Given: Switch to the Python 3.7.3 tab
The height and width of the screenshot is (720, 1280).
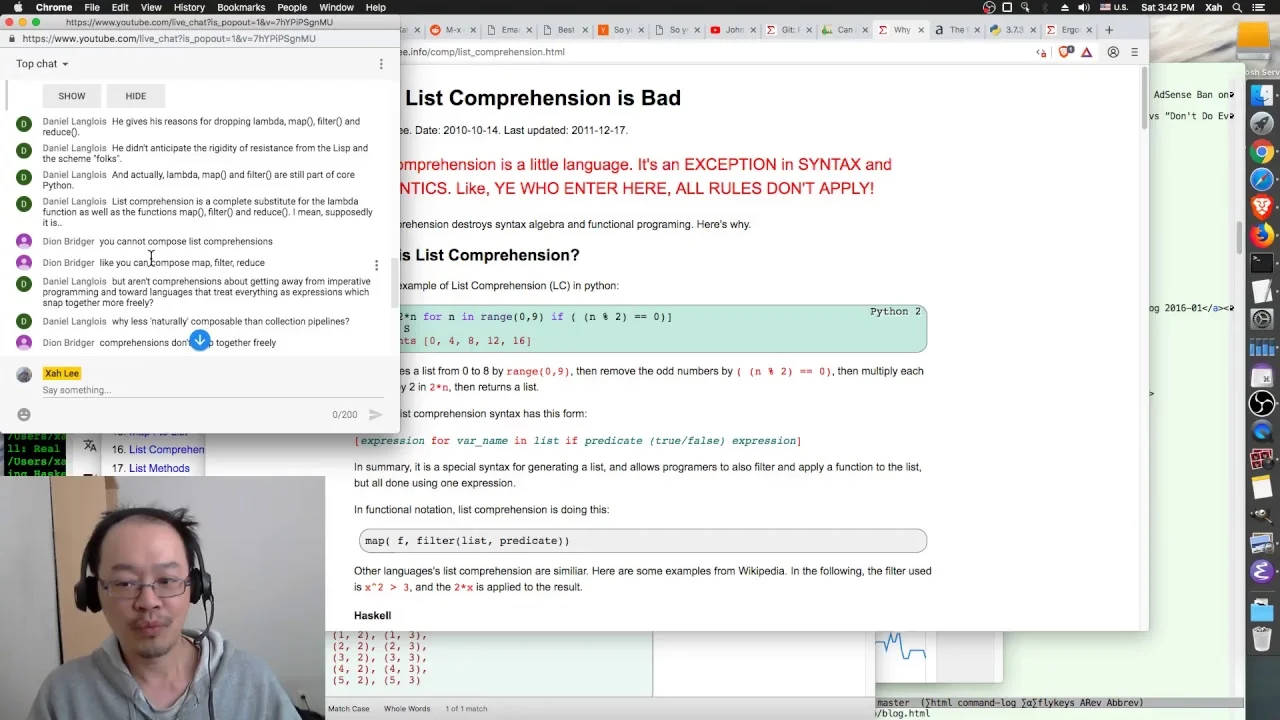Looking at the screenshot, I should [1015, 30].
